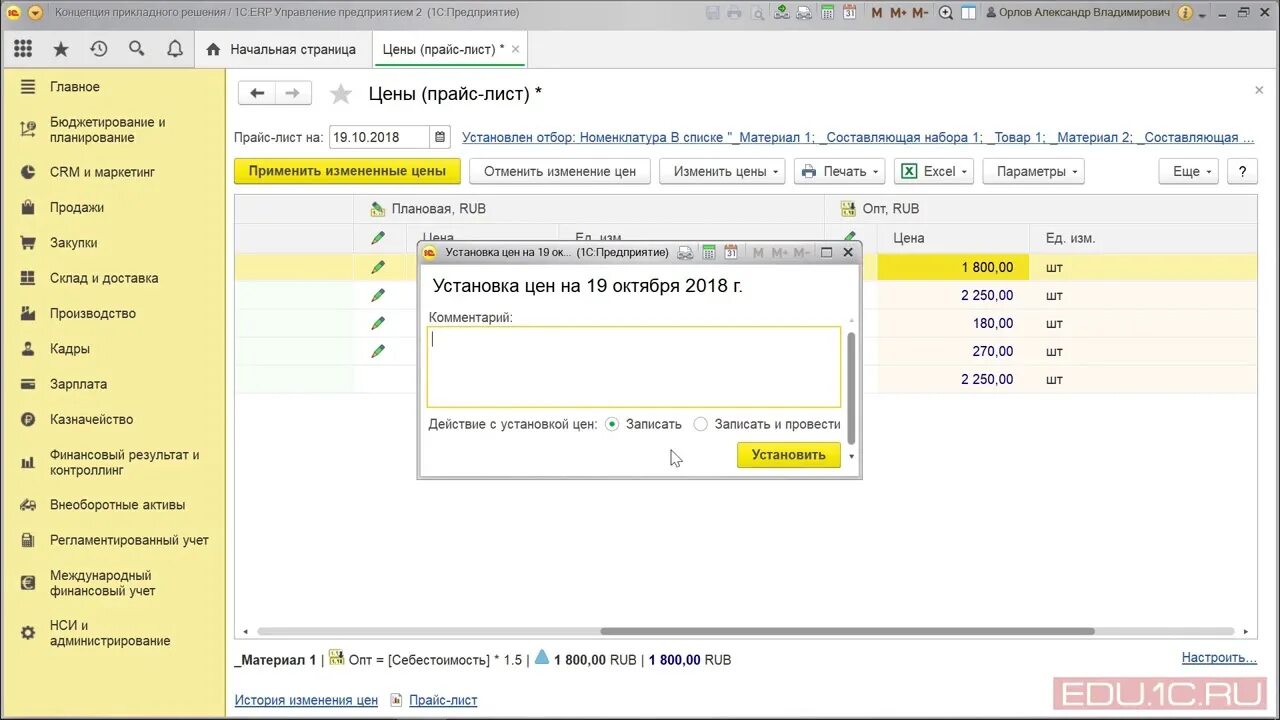This screenshot has height=720, width=1280.
Task: Open notifications bell icon
Action: click(174, 49)
